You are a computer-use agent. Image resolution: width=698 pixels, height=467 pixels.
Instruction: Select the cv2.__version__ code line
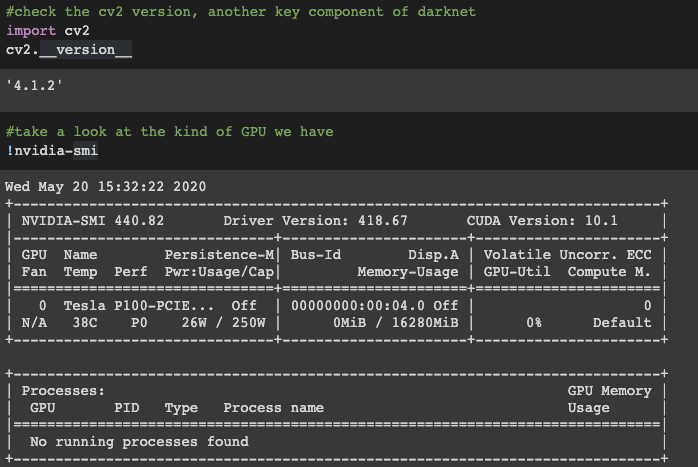(69, 49)
